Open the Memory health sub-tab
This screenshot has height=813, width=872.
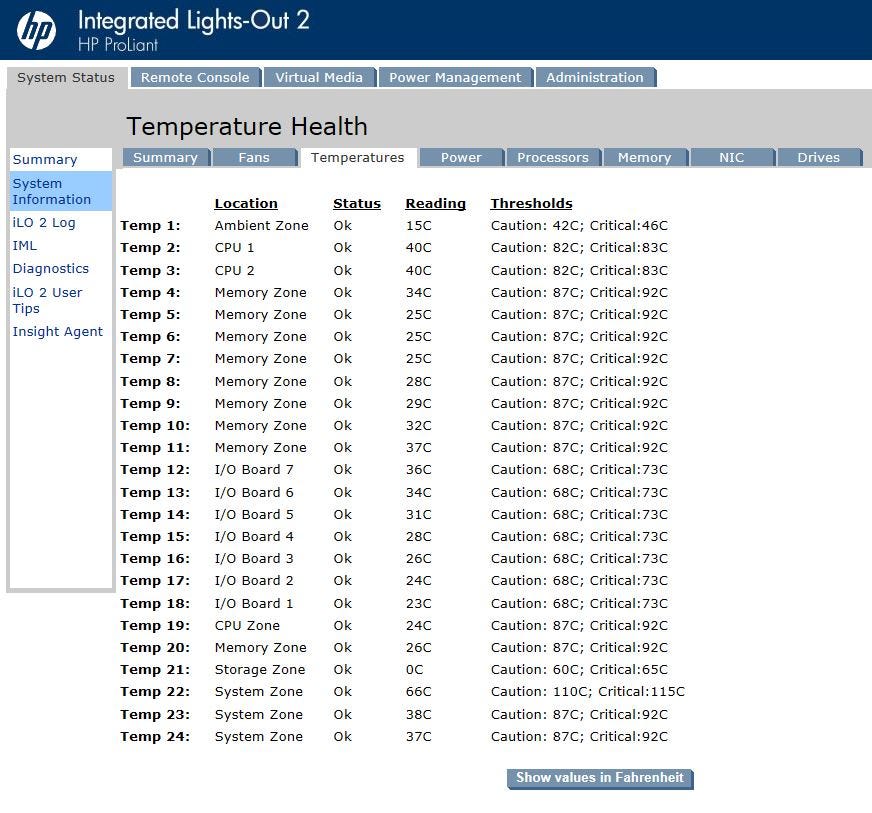click(644, 158)
